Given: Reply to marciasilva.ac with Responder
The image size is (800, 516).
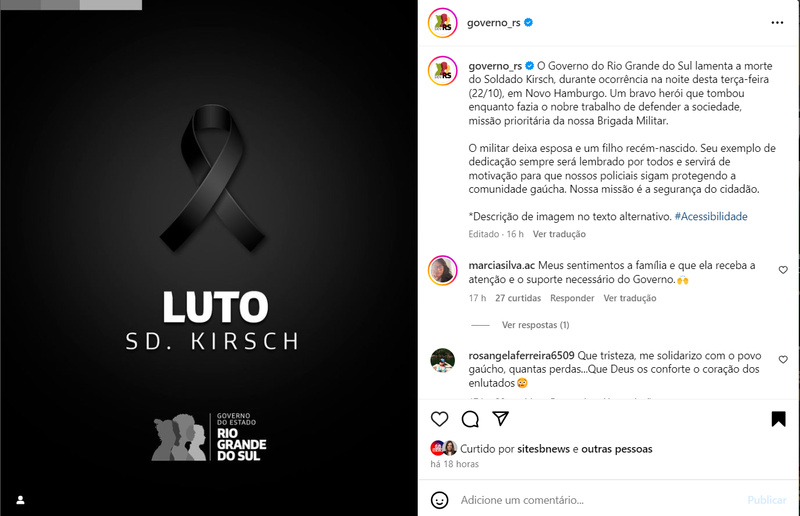Looking at the screenshot, I should coord(572,298).
